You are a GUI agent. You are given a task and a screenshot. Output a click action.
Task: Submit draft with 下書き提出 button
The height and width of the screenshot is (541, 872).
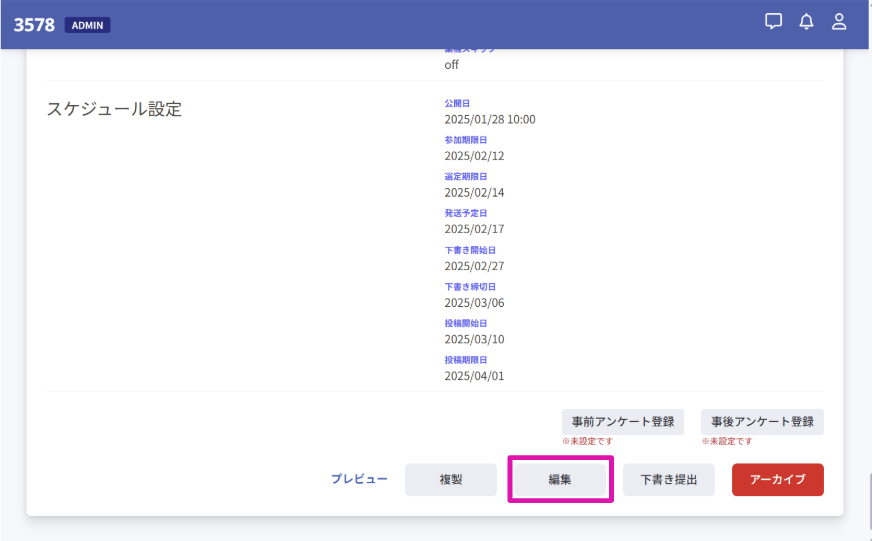point(669,480)
